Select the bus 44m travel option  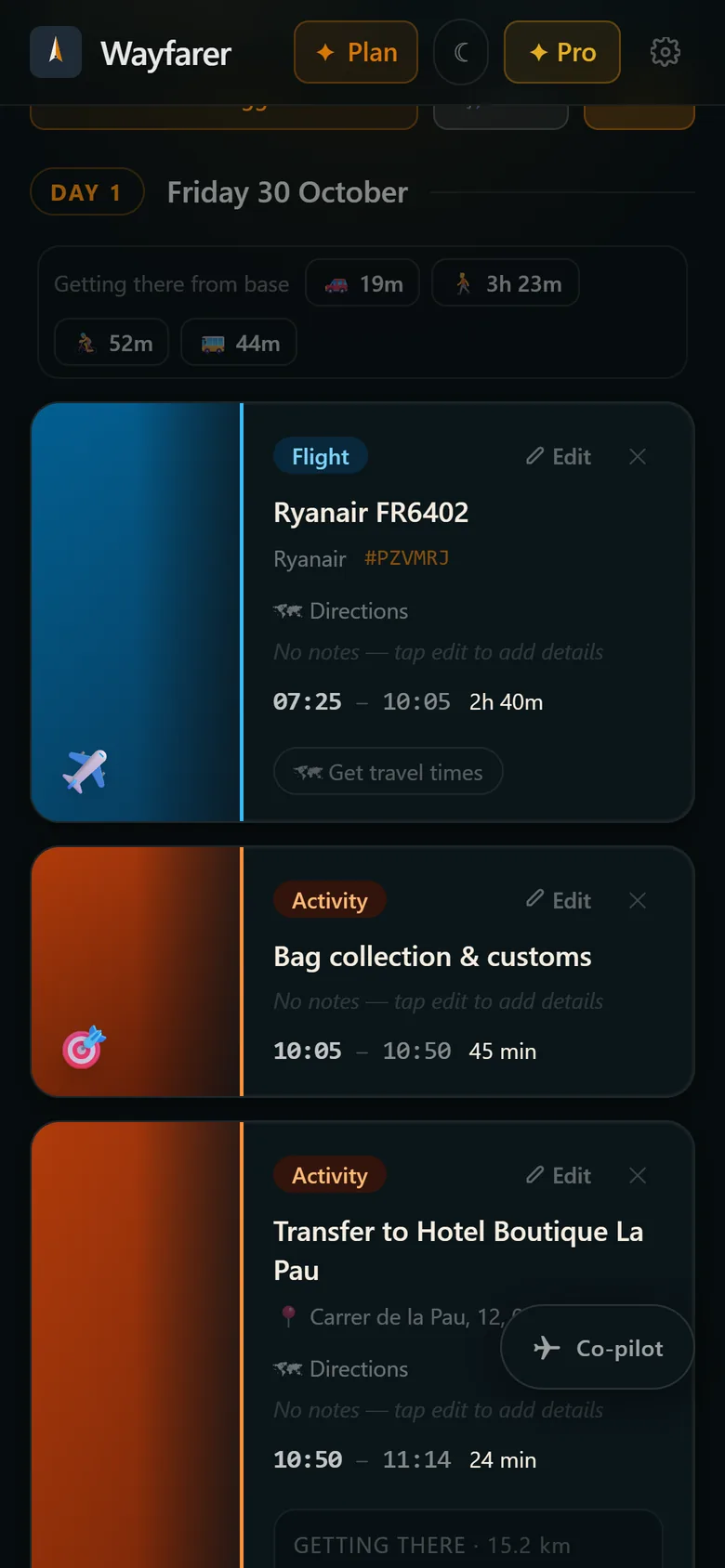(x=239, y=343)
